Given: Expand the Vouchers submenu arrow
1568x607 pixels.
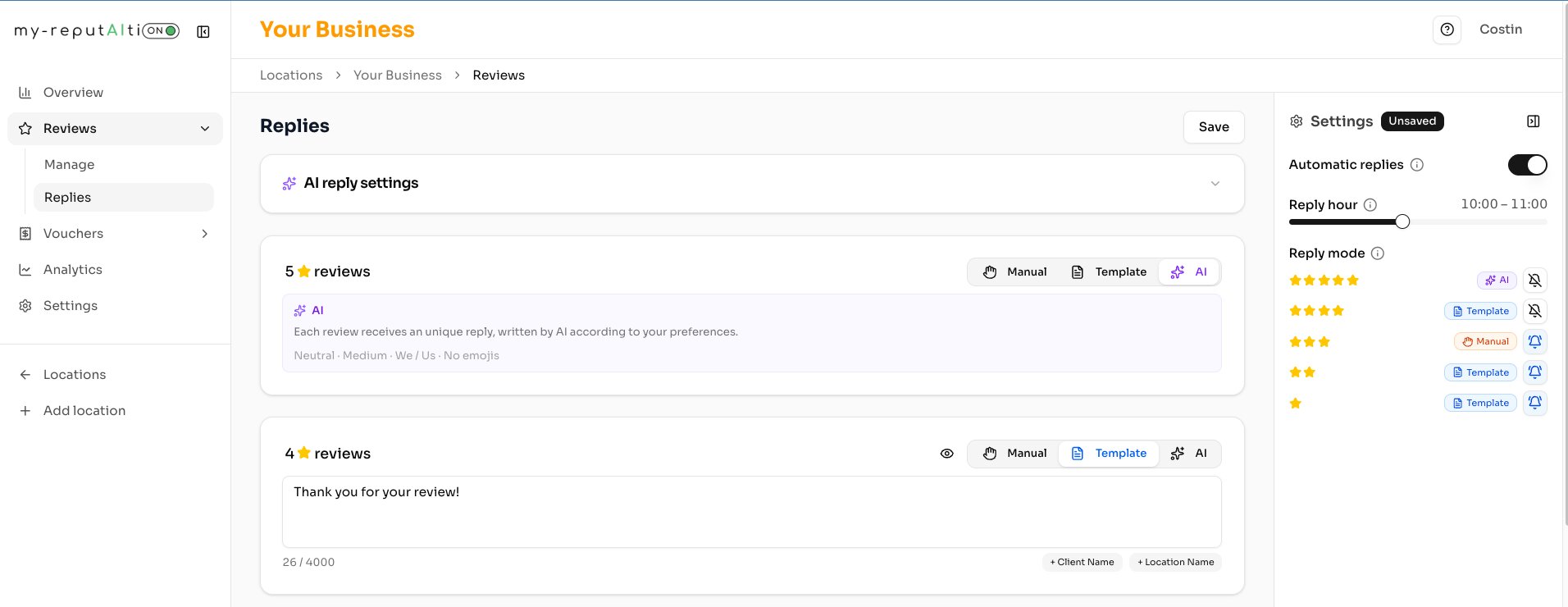Looking at the screenshot, I should click(205, 234).
